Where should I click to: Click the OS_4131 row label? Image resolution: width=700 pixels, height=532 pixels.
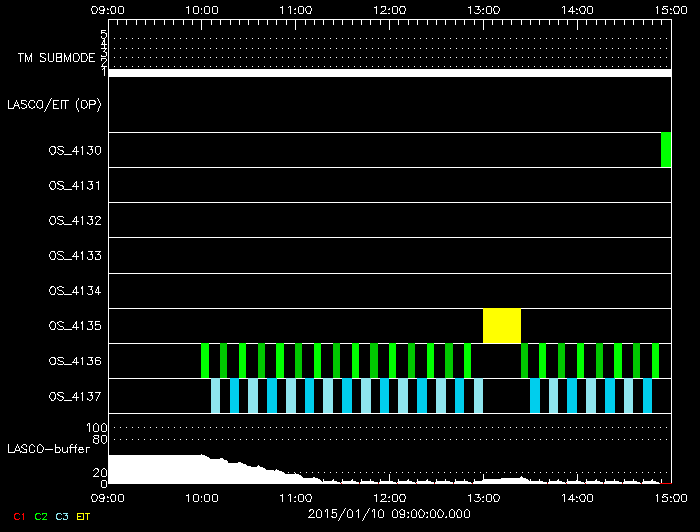tap(75, 185)
